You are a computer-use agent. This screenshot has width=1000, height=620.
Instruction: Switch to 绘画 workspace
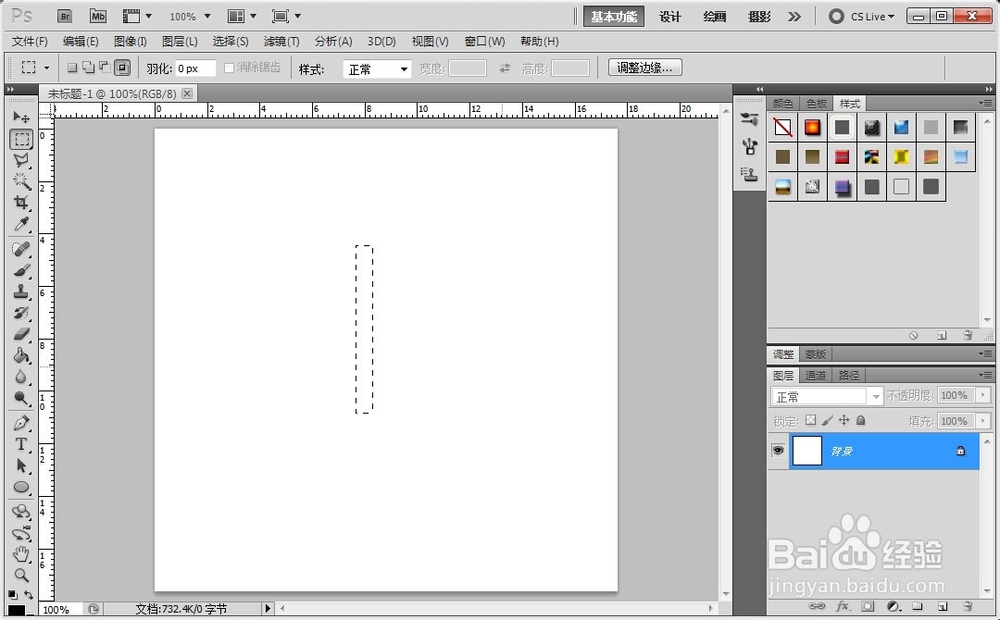714,17
